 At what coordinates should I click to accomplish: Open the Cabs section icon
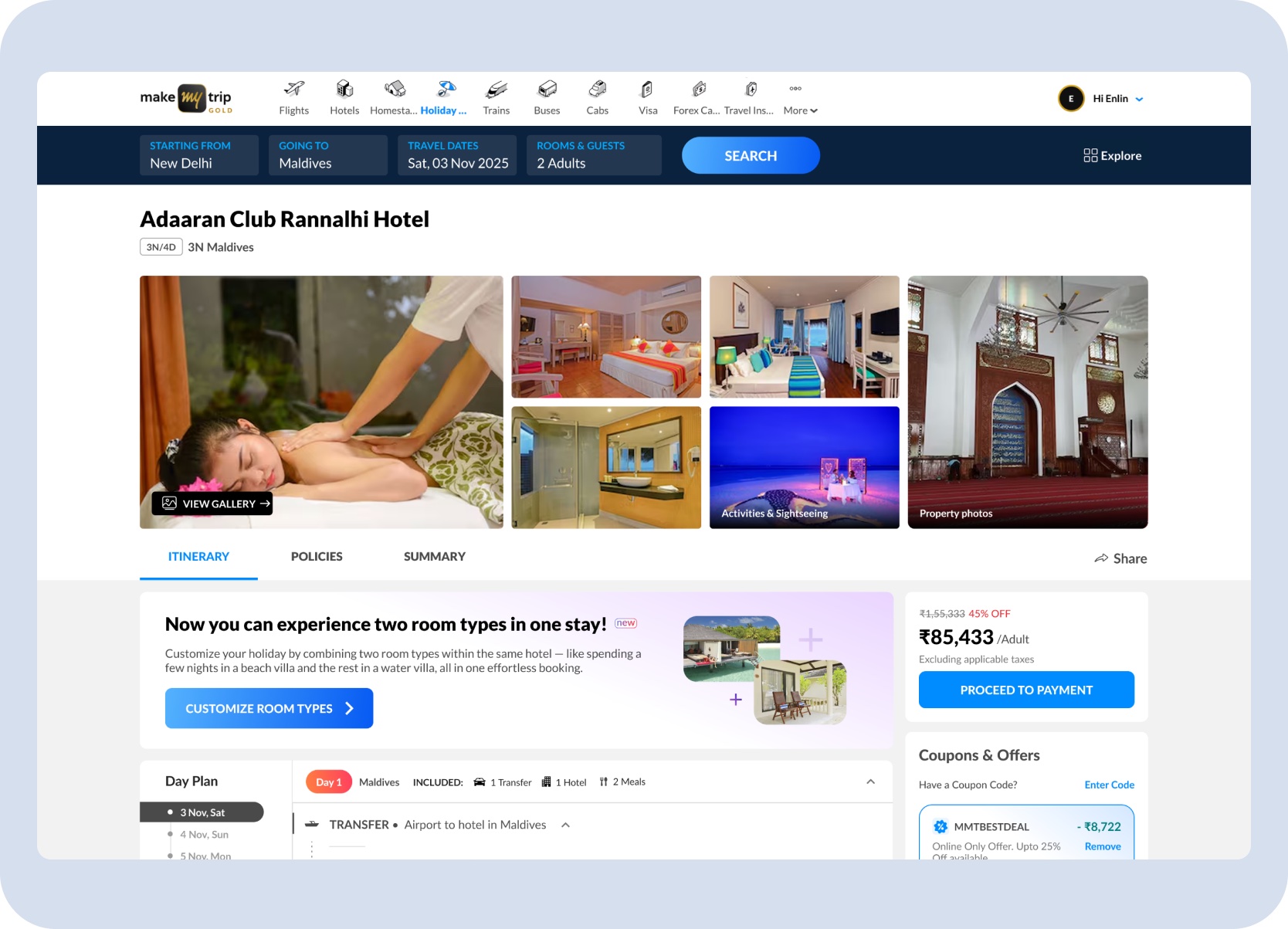pyautogui.click(x=598, y=89)
